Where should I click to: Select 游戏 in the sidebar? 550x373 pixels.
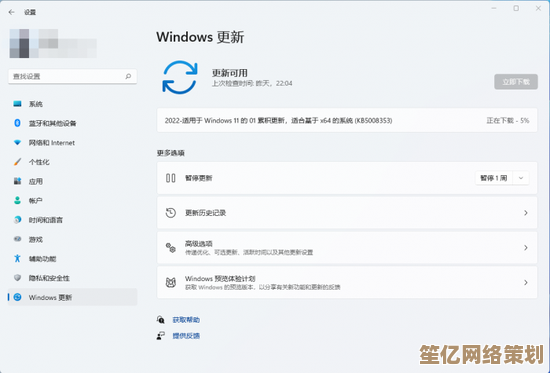[72, 239]
